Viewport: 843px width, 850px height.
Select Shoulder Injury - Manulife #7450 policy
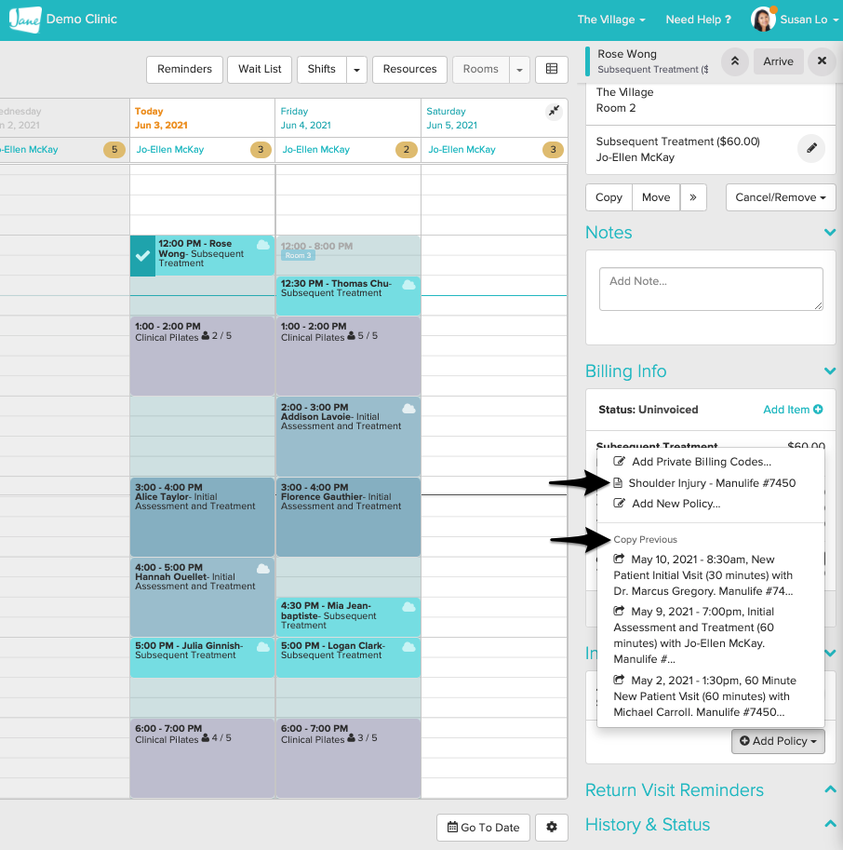click(x=711, y=483)
